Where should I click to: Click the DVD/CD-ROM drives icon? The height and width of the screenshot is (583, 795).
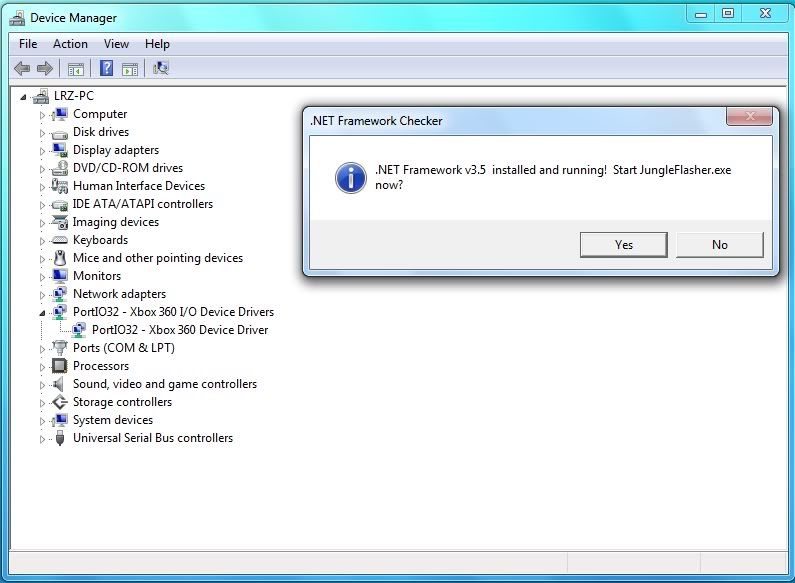[60, 168]
